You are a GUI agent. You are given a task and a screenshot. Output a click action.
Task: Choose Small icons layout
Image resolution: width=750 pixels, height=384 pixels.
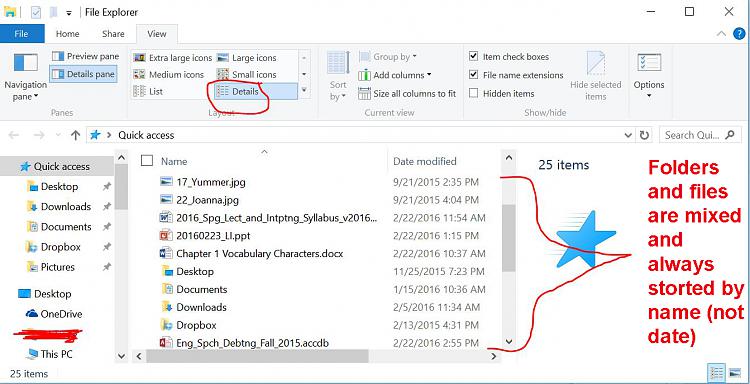[x=247, y=75]
